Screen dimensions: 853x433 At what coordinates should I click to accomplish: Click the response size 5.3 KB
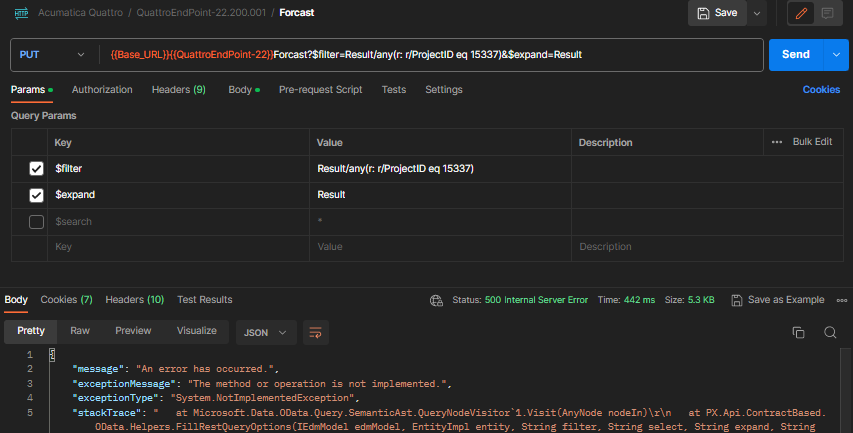click(701, 300)
